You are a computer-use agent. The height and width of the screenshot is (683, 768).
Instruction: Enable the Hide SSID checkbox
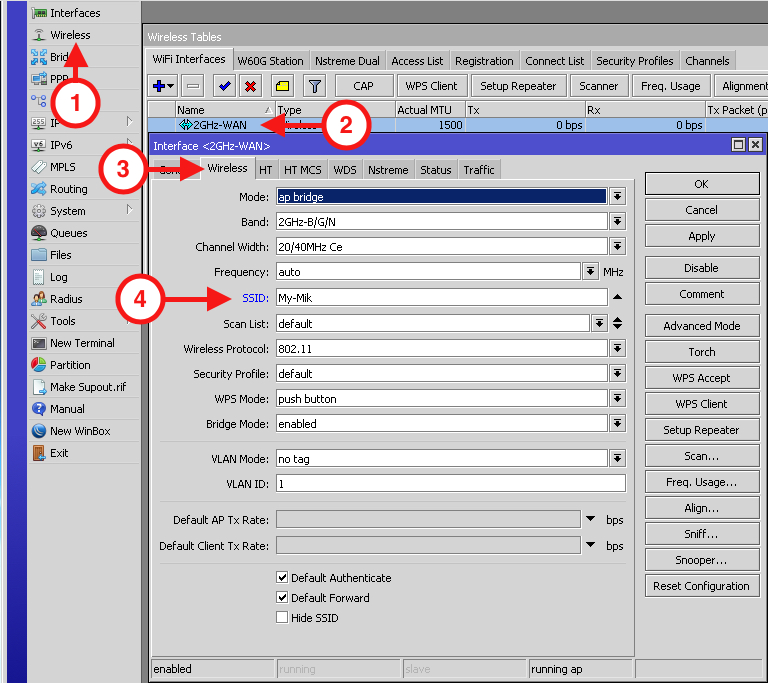[x=282, y=617]
